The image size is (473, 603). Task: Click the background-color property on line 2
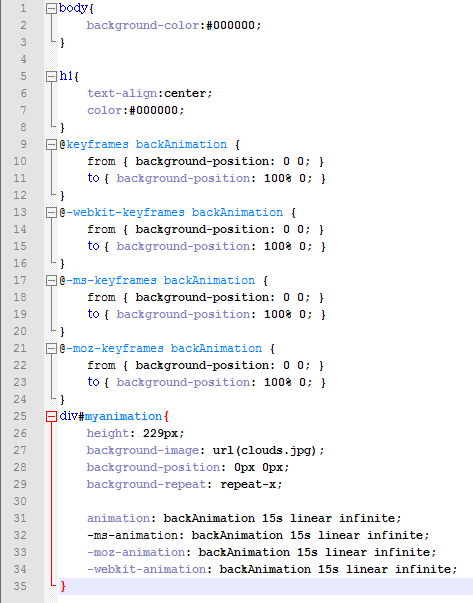pos(143,25)
